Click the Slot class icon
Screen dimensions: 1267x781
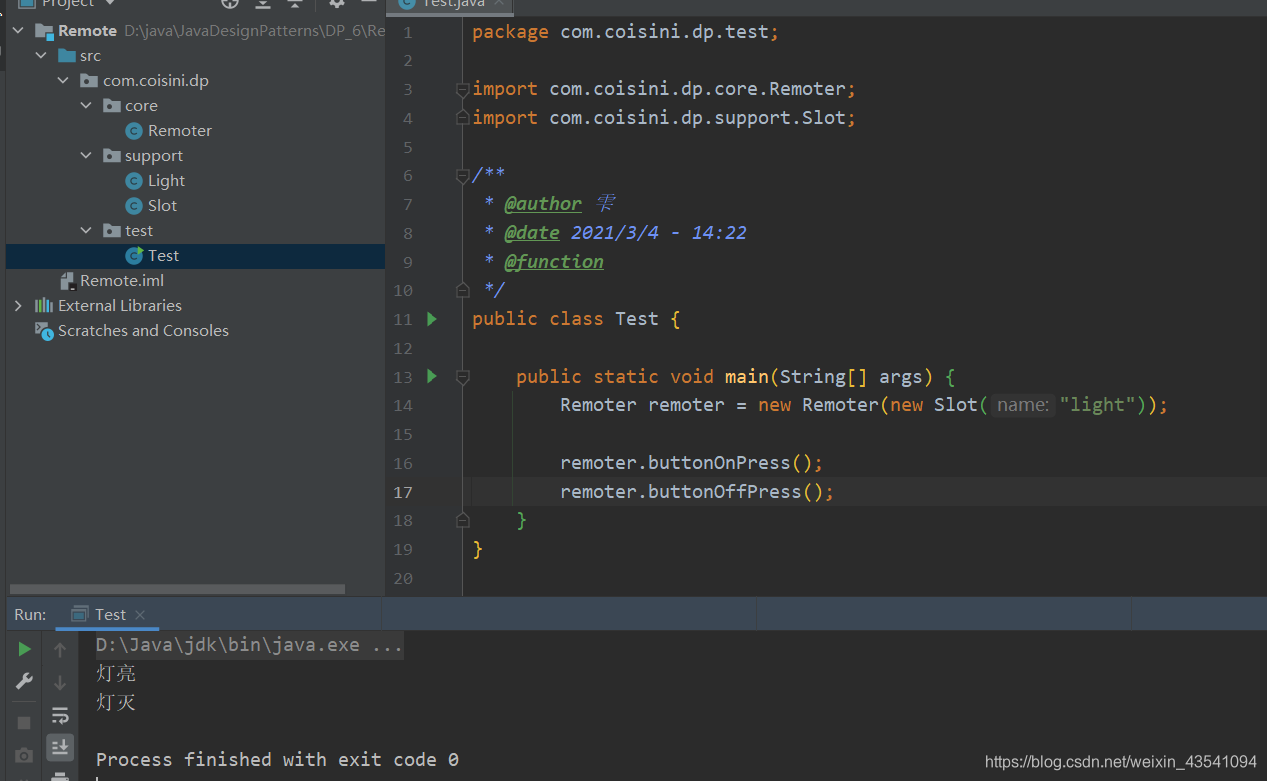[x=134, y=206]
